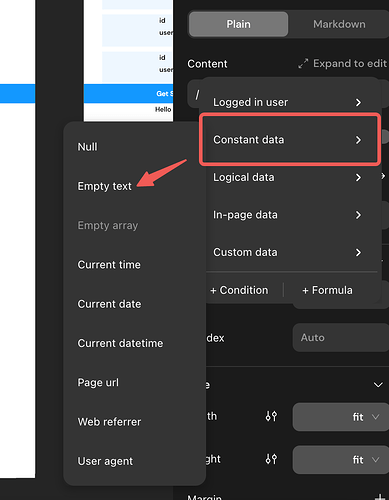Select Null from the constant data list

pos(87,147)
